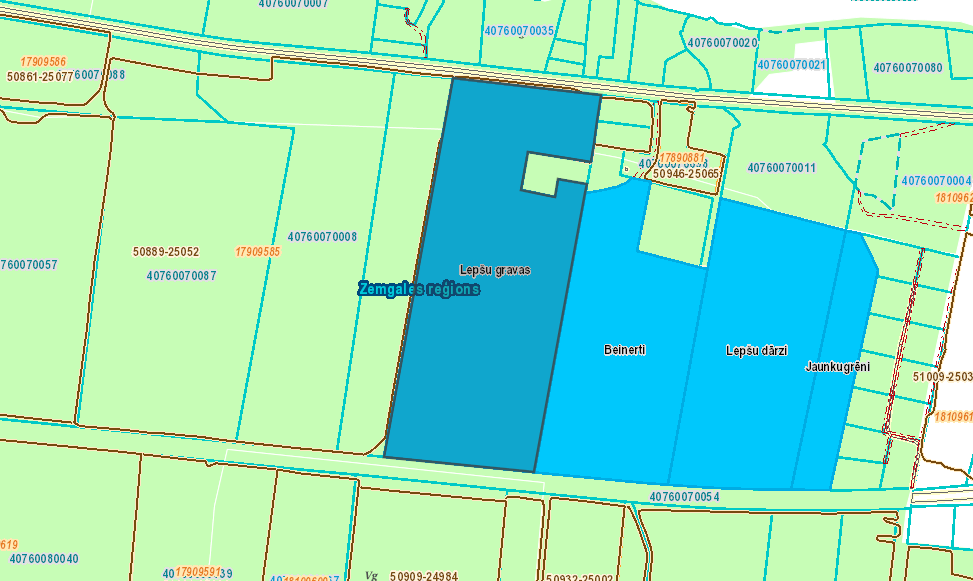The height and width of the screenshot is (581, 973).
Task: Select parcel numbered 40760070020
Action: coord(722,43)
